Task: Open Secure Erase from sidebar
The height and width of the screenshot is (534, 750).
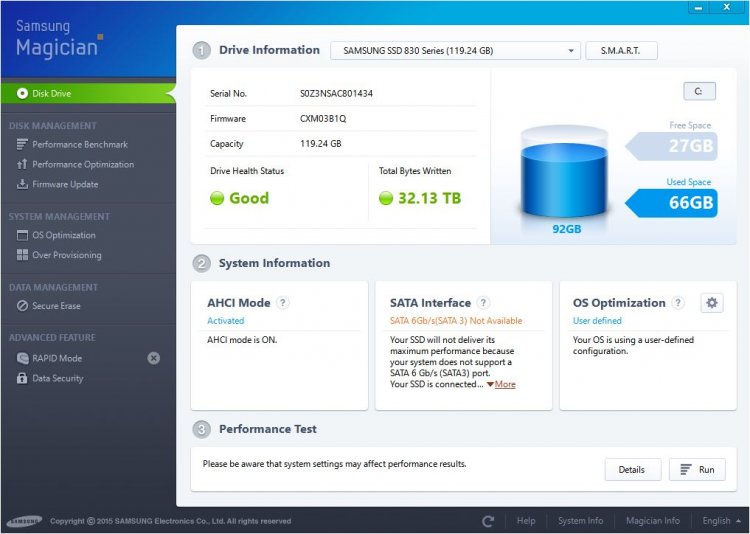Action: [x=56, y=306]
